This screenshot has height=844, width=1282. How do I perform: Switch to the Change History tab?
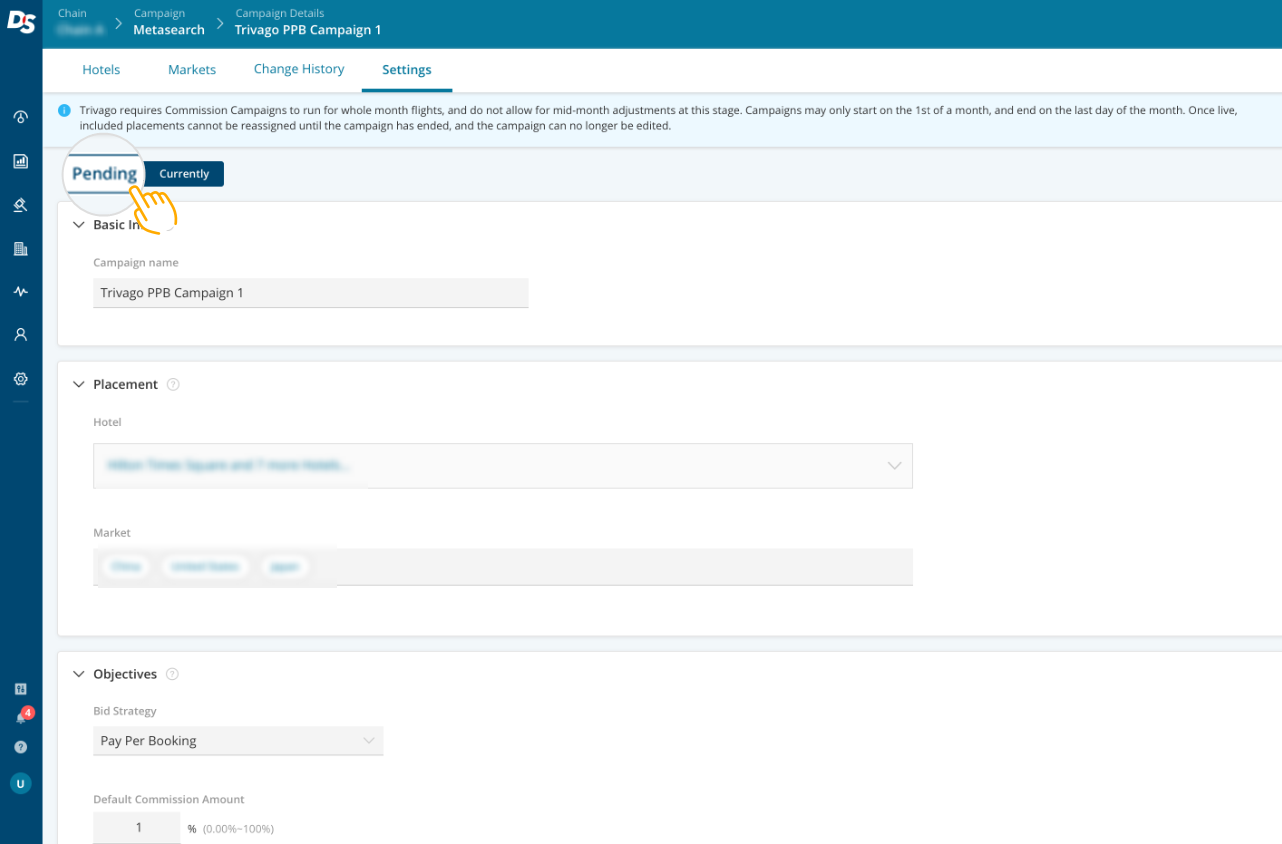click(x=299, y=69)
